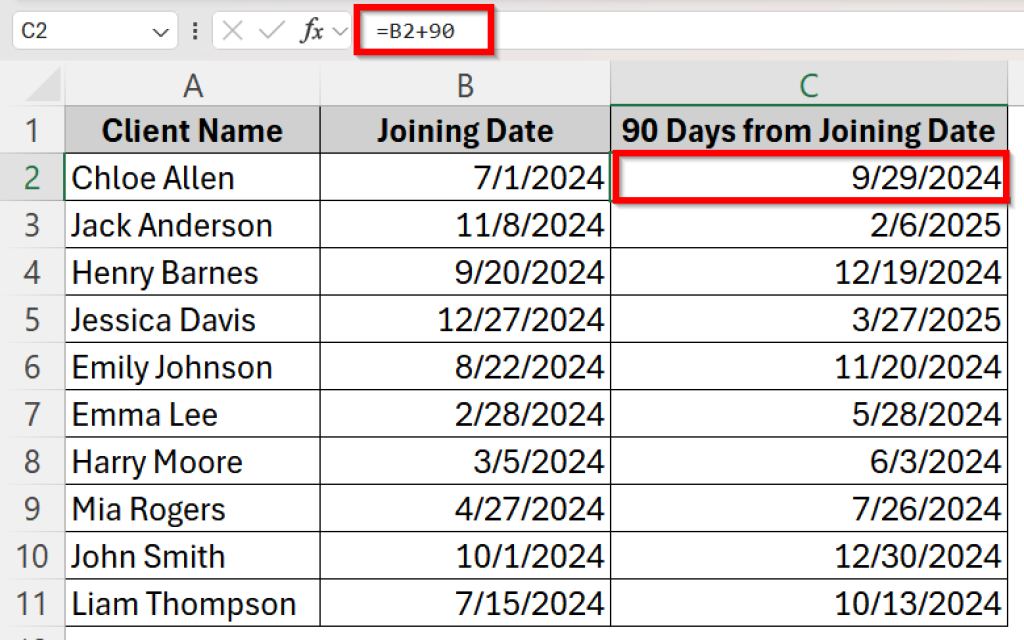Image resolution: width=1024 pixels, height=640 pixels.
Task: Click the Cancel (X) icon in formula bar
Action: click(x=233, y=31)
